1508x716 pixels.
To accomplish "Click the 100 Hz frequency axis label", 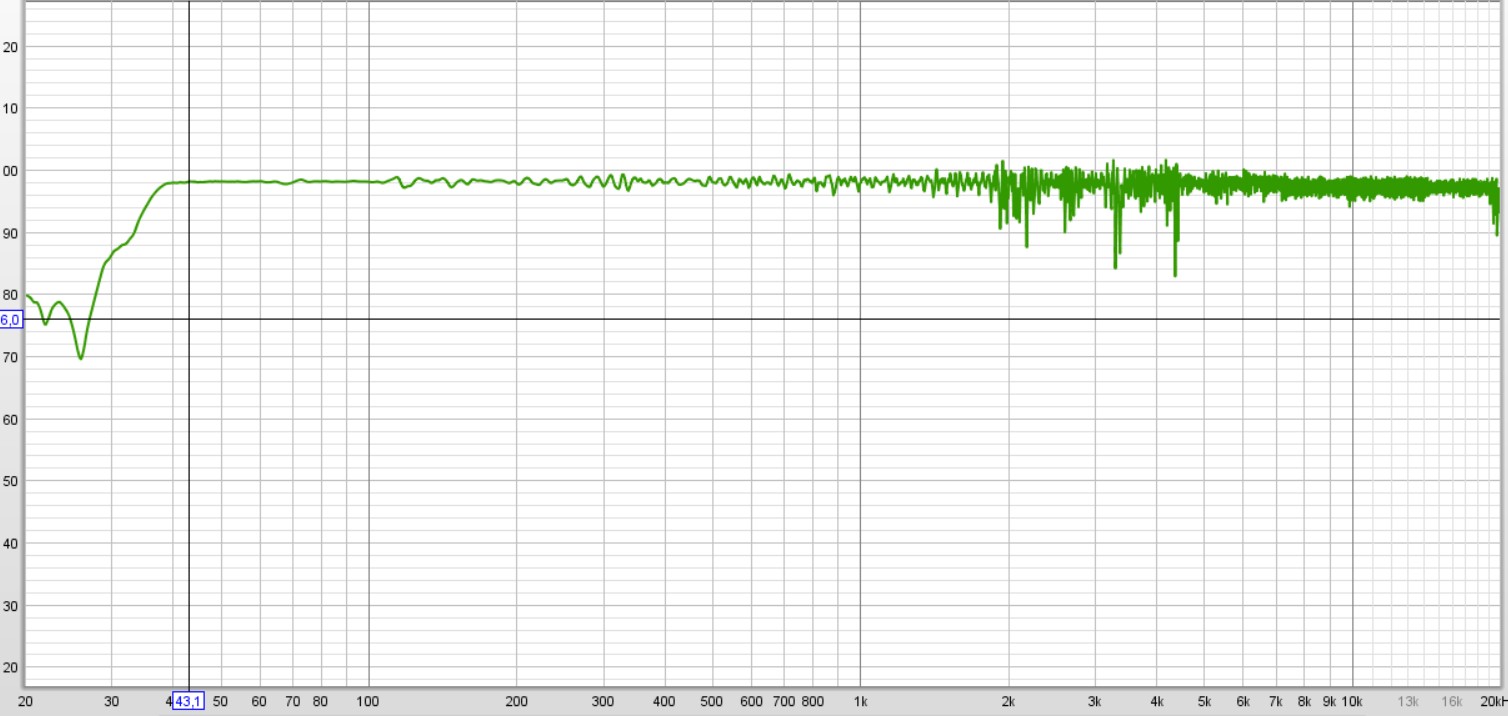I will (369, 702).
